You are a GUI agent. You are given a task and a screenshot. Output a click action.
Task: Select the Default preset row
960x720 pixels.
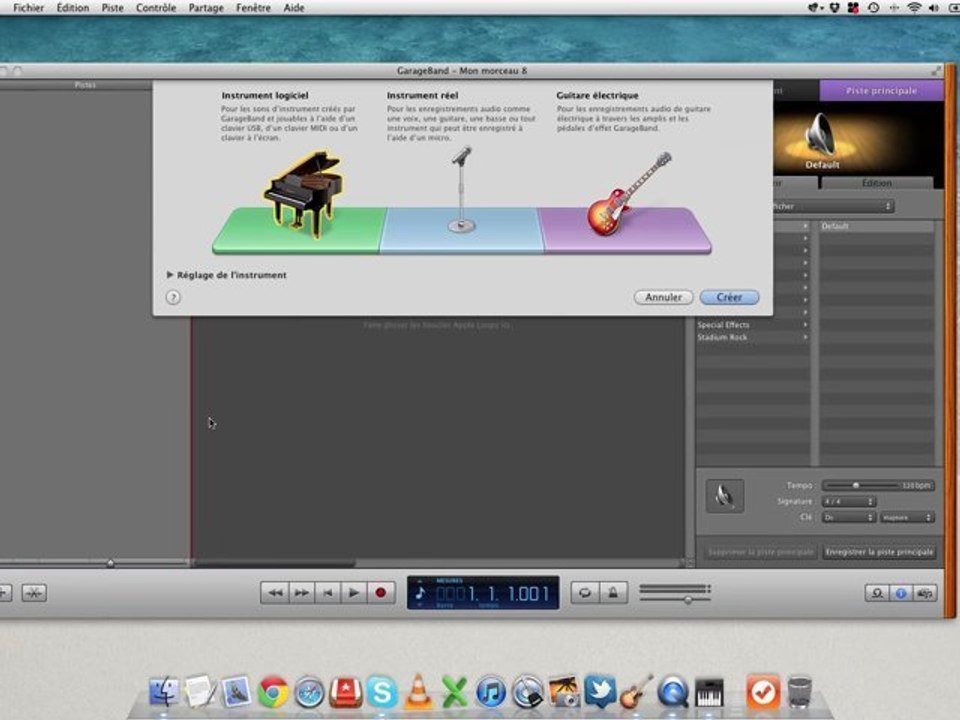(877, 227)
